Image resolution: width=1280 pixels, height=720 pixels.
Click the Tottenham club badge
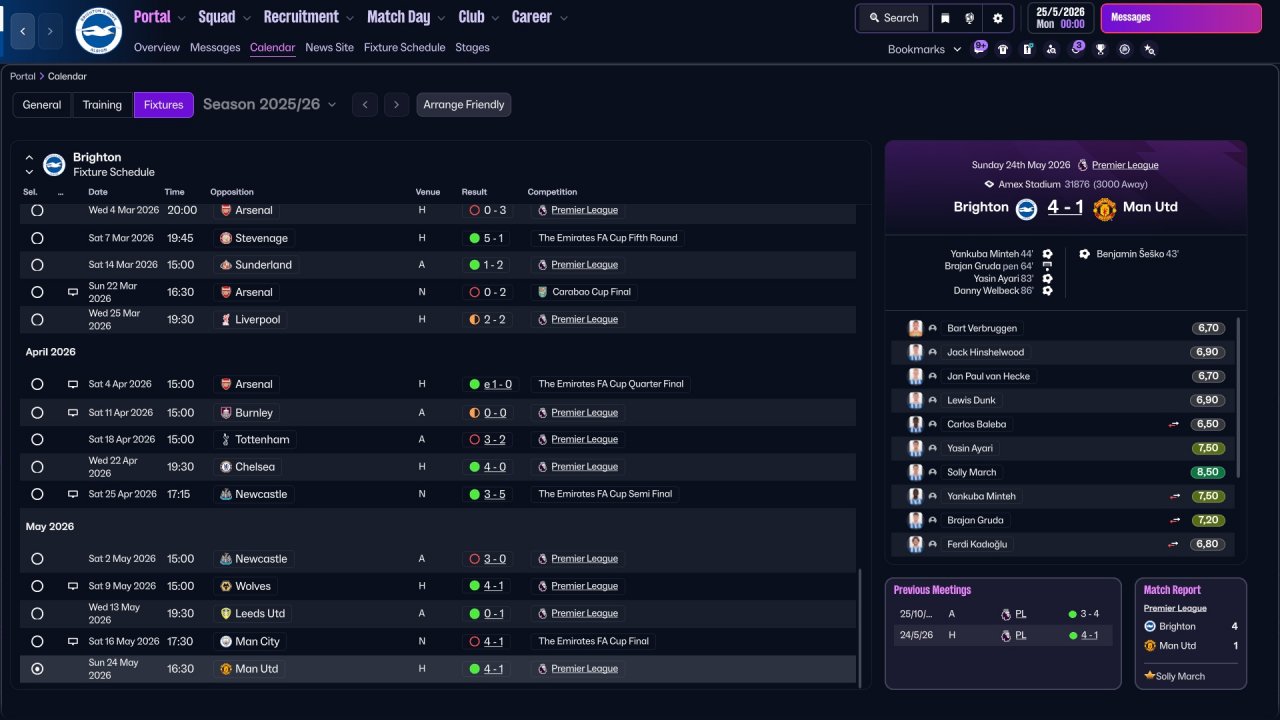(x=226, y=440)
